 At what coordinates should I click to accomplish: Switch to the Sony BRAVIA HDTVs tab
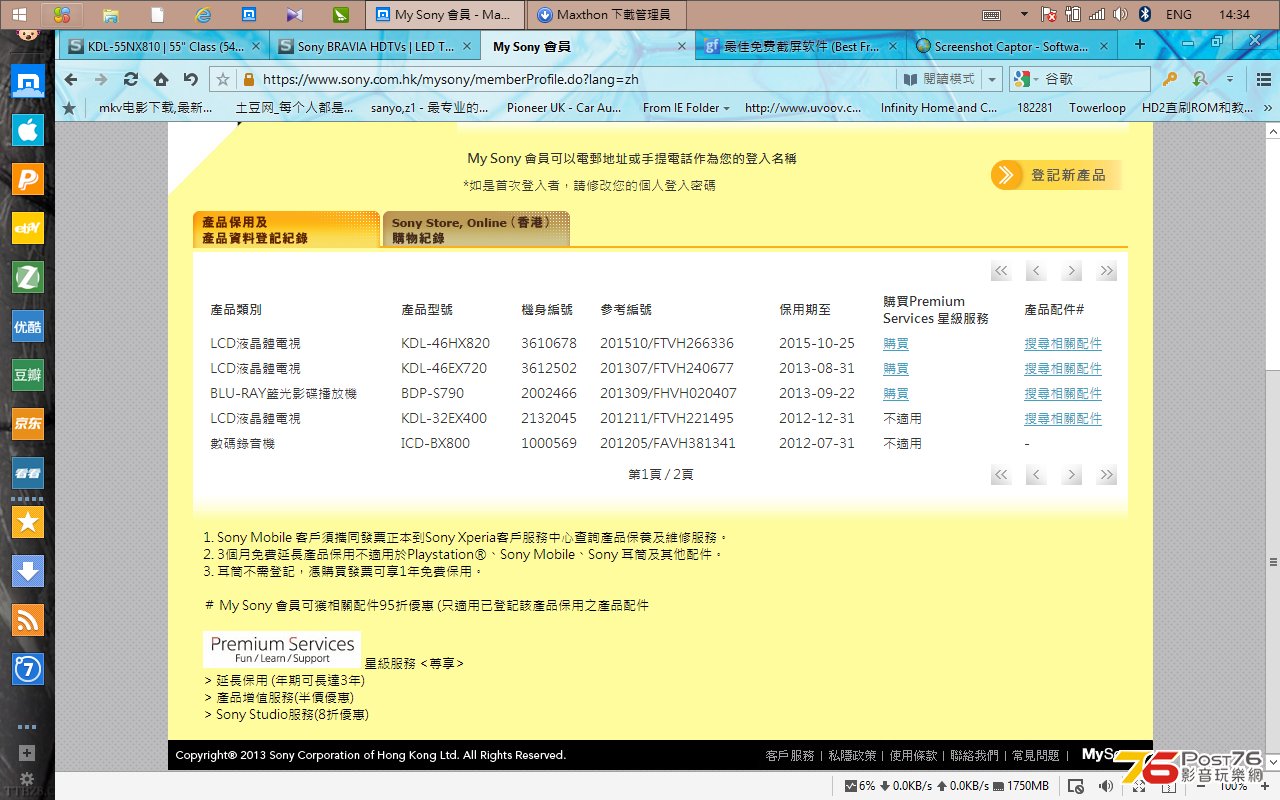374,46
